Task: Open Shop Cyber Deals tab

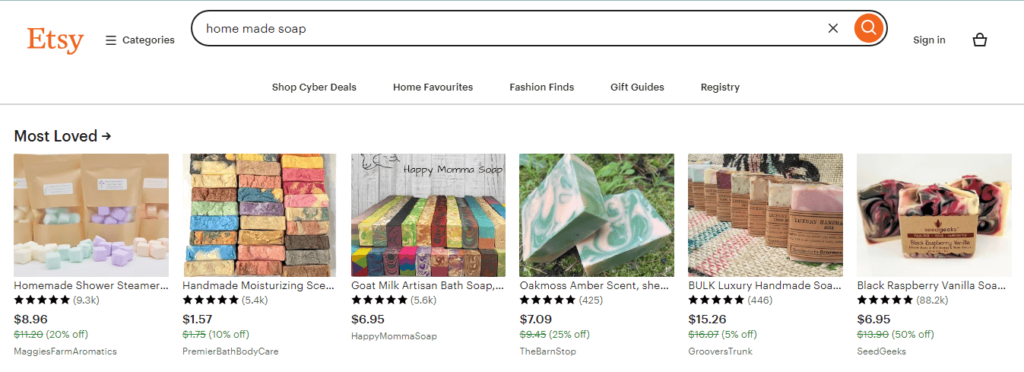Action: click(x=314, y=87)
